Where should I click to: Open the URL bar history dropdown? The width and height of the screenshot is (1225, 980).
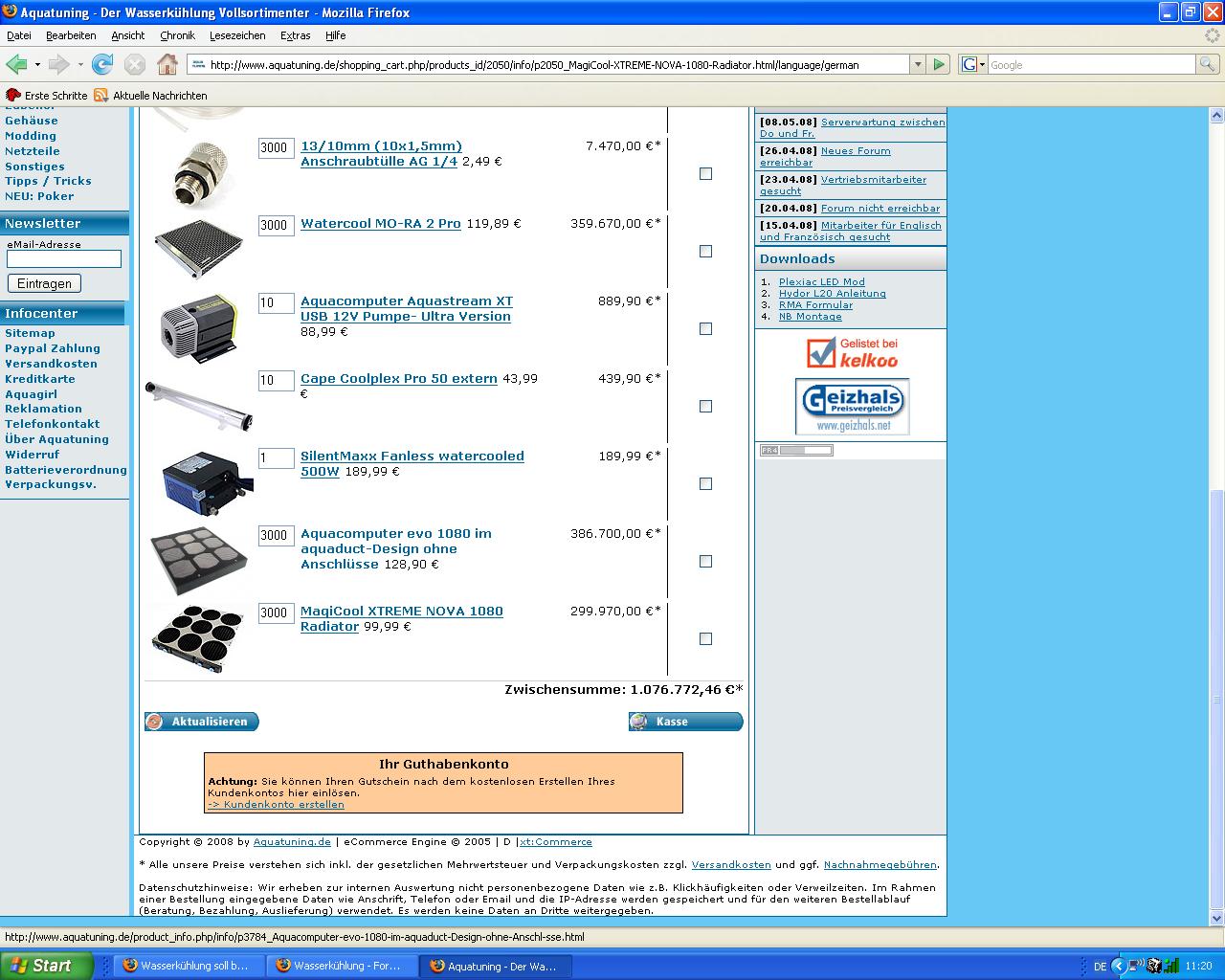coord(918,64)
